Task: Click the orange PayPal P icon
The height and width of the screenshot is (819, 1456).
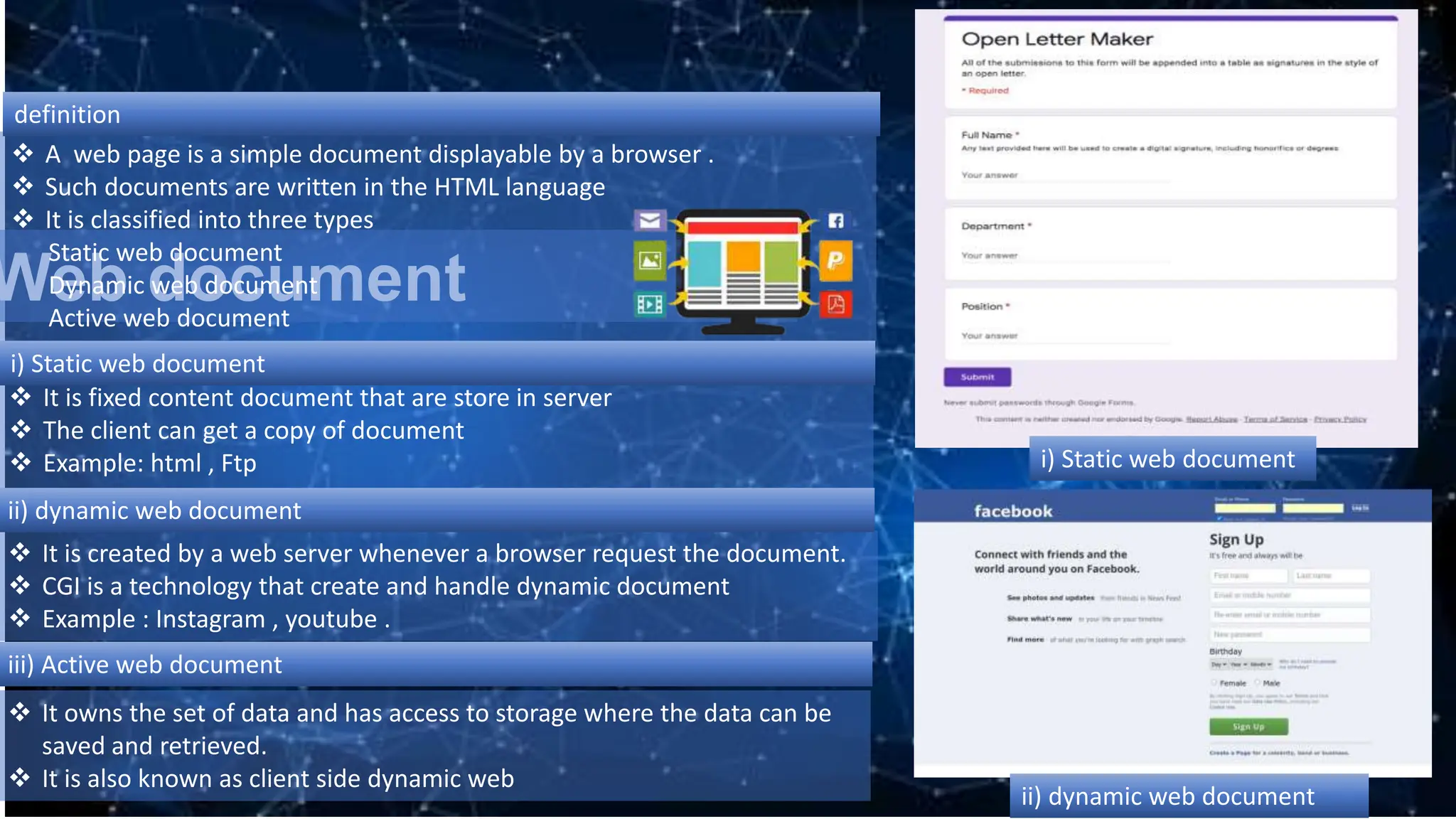Action: coord(836,260)
